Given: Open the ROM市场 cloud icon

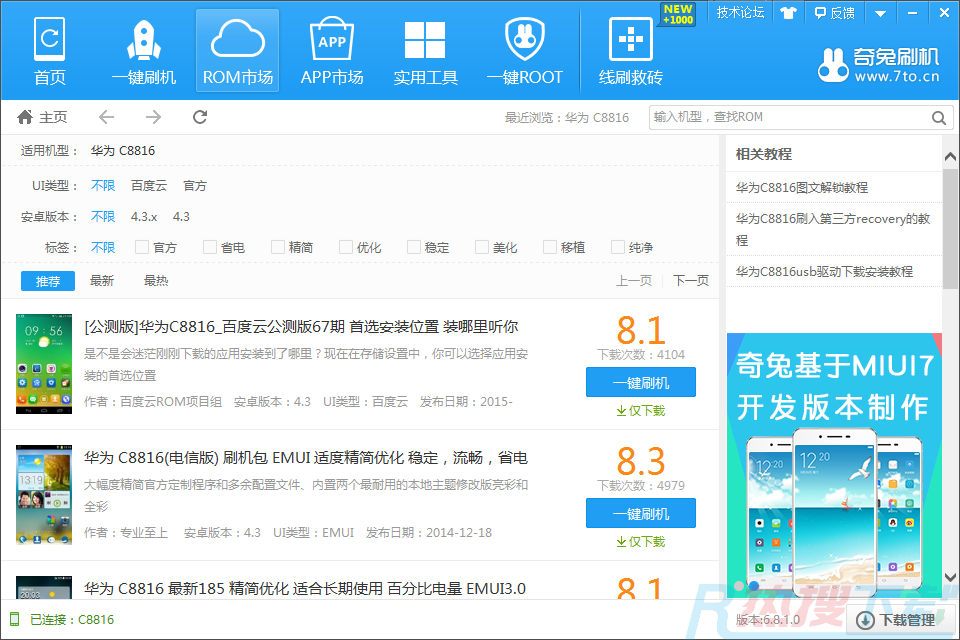Looking at the screenshot, I should click(x=238, y=51).
